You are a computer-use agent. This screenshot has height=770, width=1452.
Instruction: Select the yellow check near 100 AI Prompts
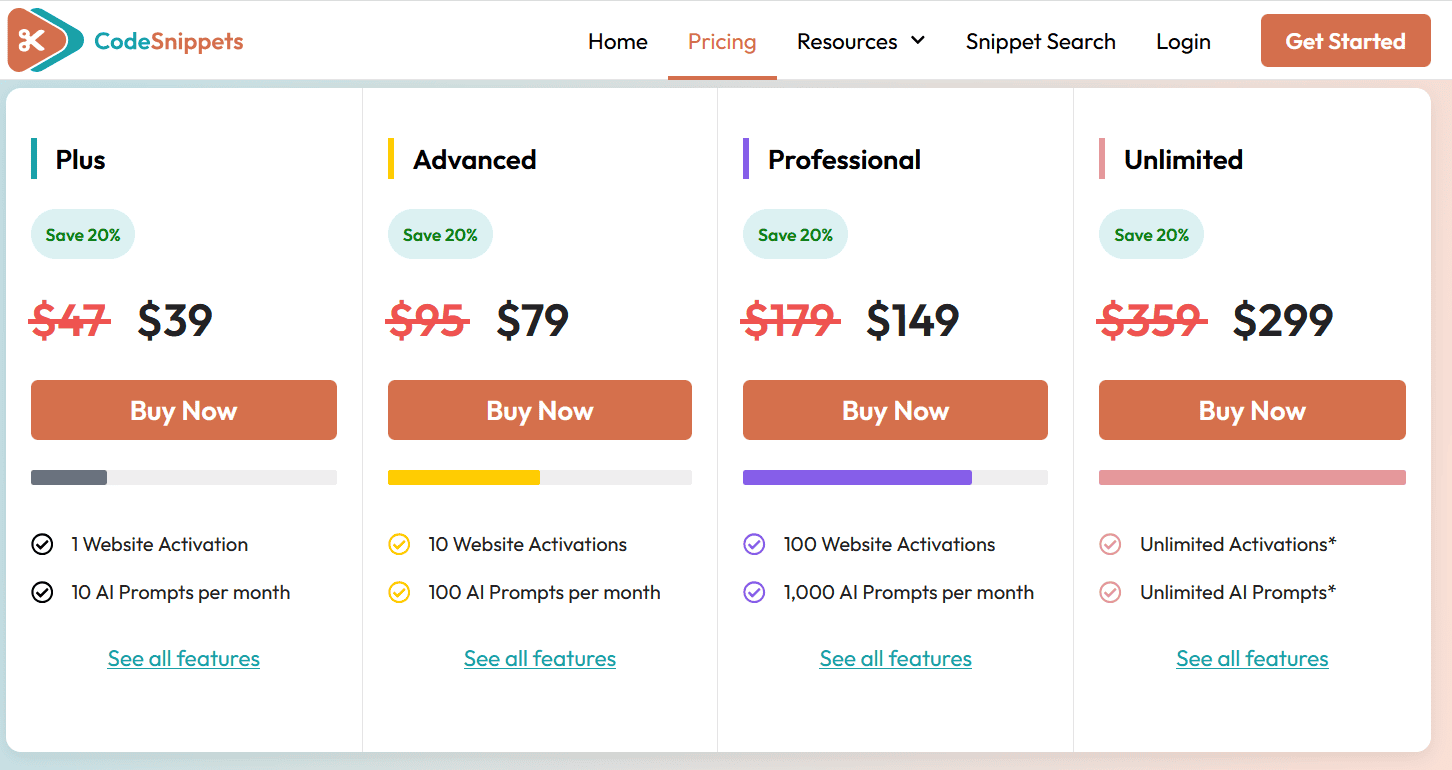(x=399, y=592)
